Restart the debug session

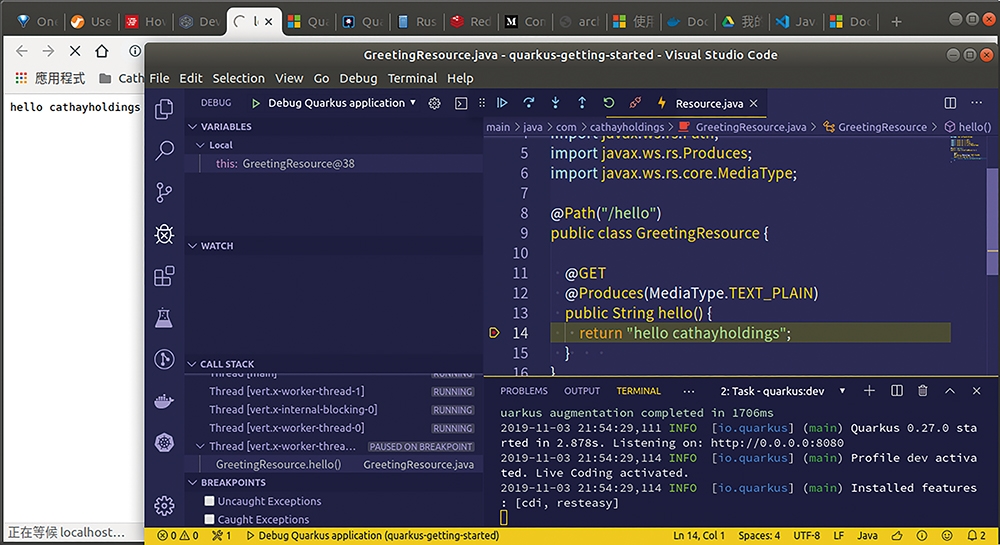608,103
